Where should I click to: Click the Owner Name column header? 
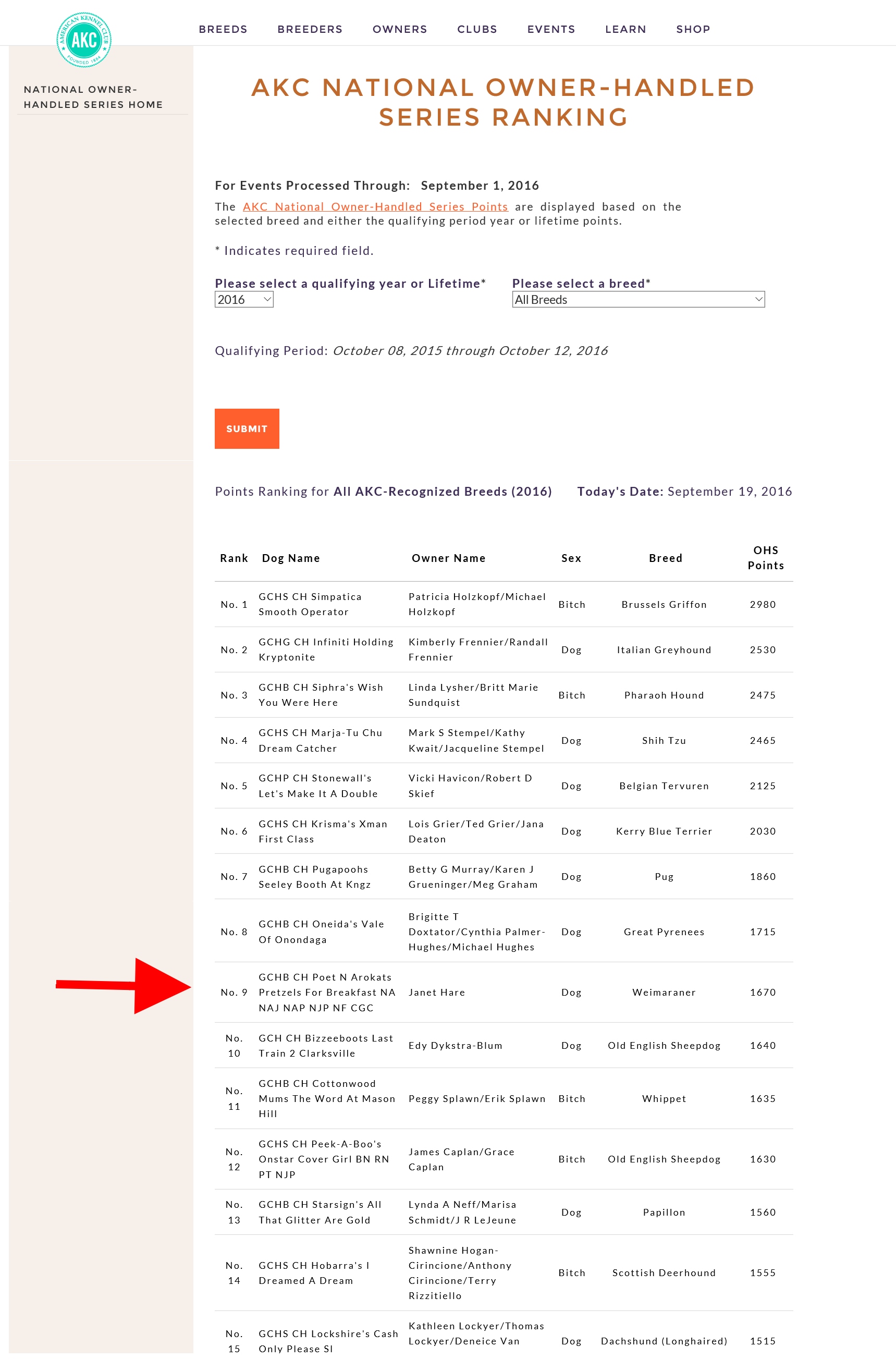tap(449, 558)
